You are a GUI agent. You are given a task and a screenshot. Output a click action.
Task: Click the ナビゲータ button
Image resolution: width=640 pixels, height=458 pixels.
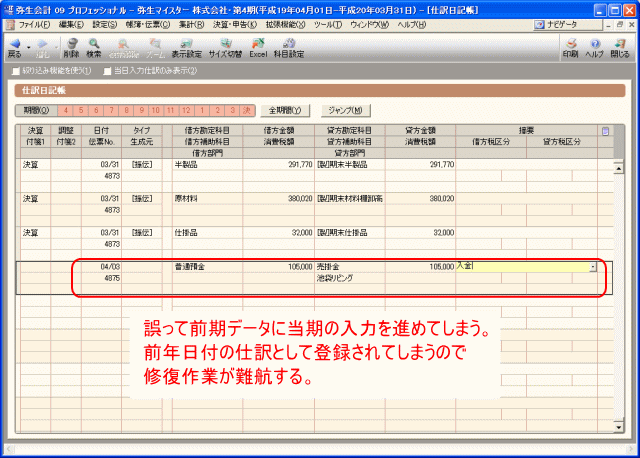coord(568,25)
